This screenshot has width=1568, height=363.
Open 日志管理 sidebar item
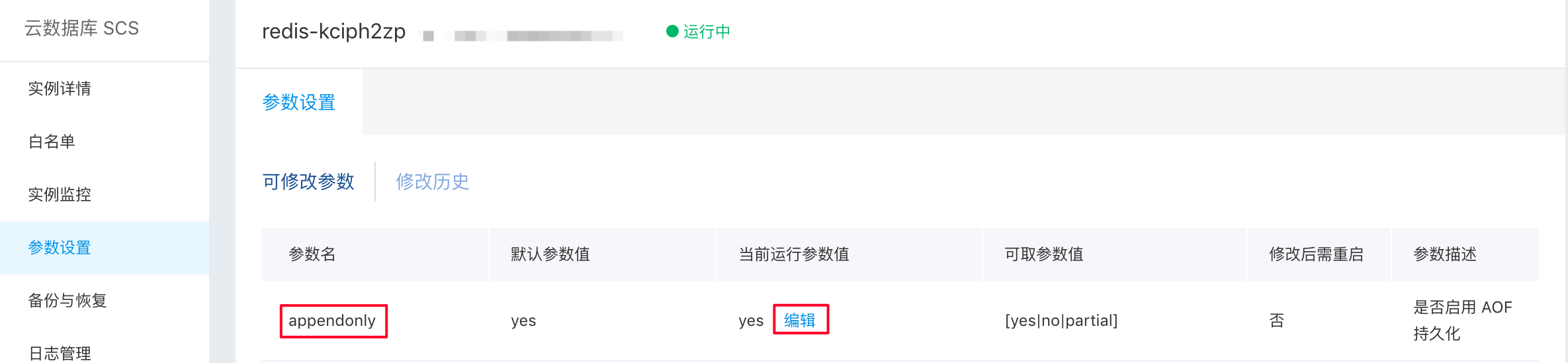click(x=60, y=352)
